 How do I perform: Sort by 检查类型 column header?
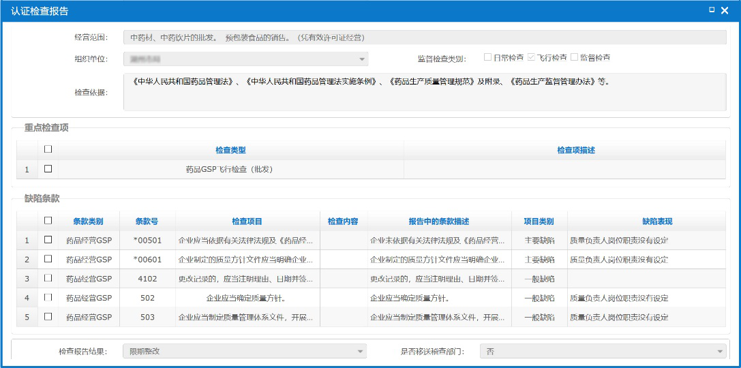click(x=231, y=150)
